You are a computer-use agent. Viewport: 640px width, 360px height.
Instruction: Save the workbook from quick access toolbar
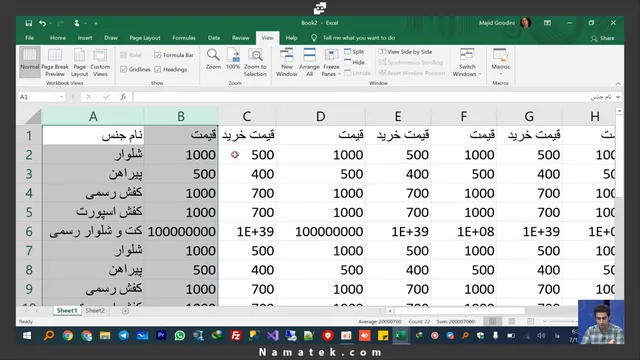click(x=29, y=23)
